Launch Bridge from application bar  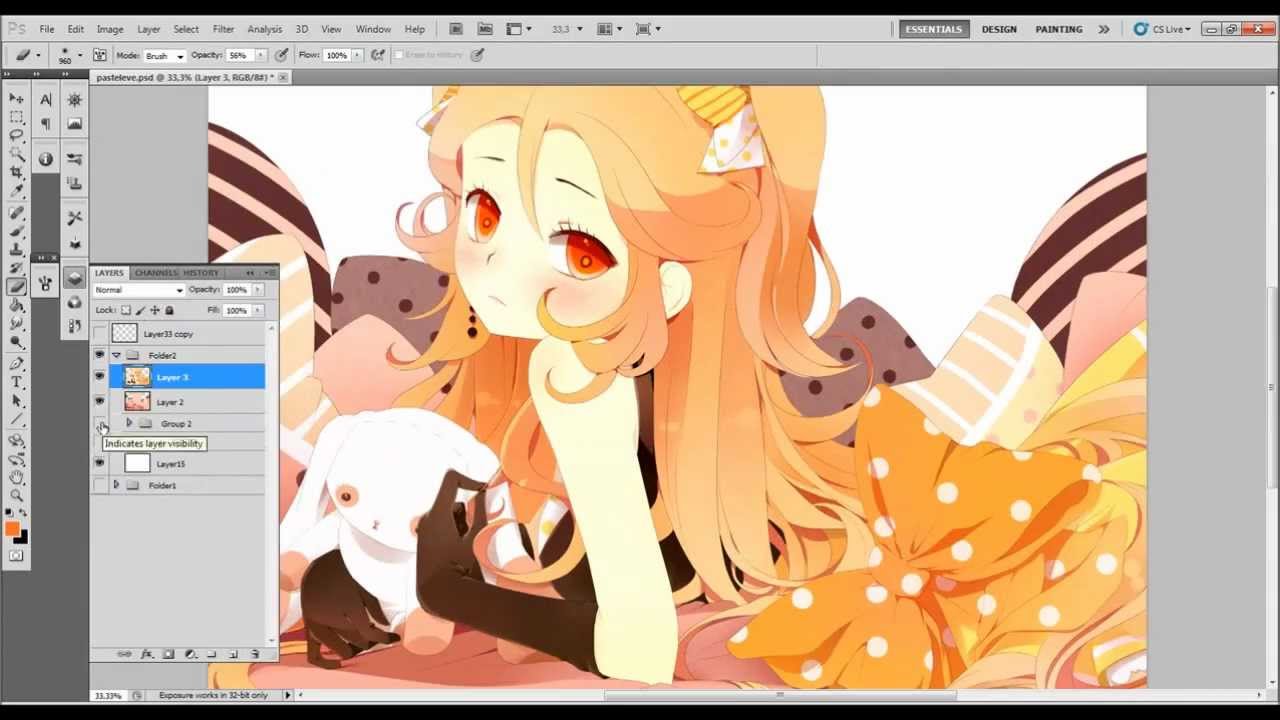pos(456,29)
